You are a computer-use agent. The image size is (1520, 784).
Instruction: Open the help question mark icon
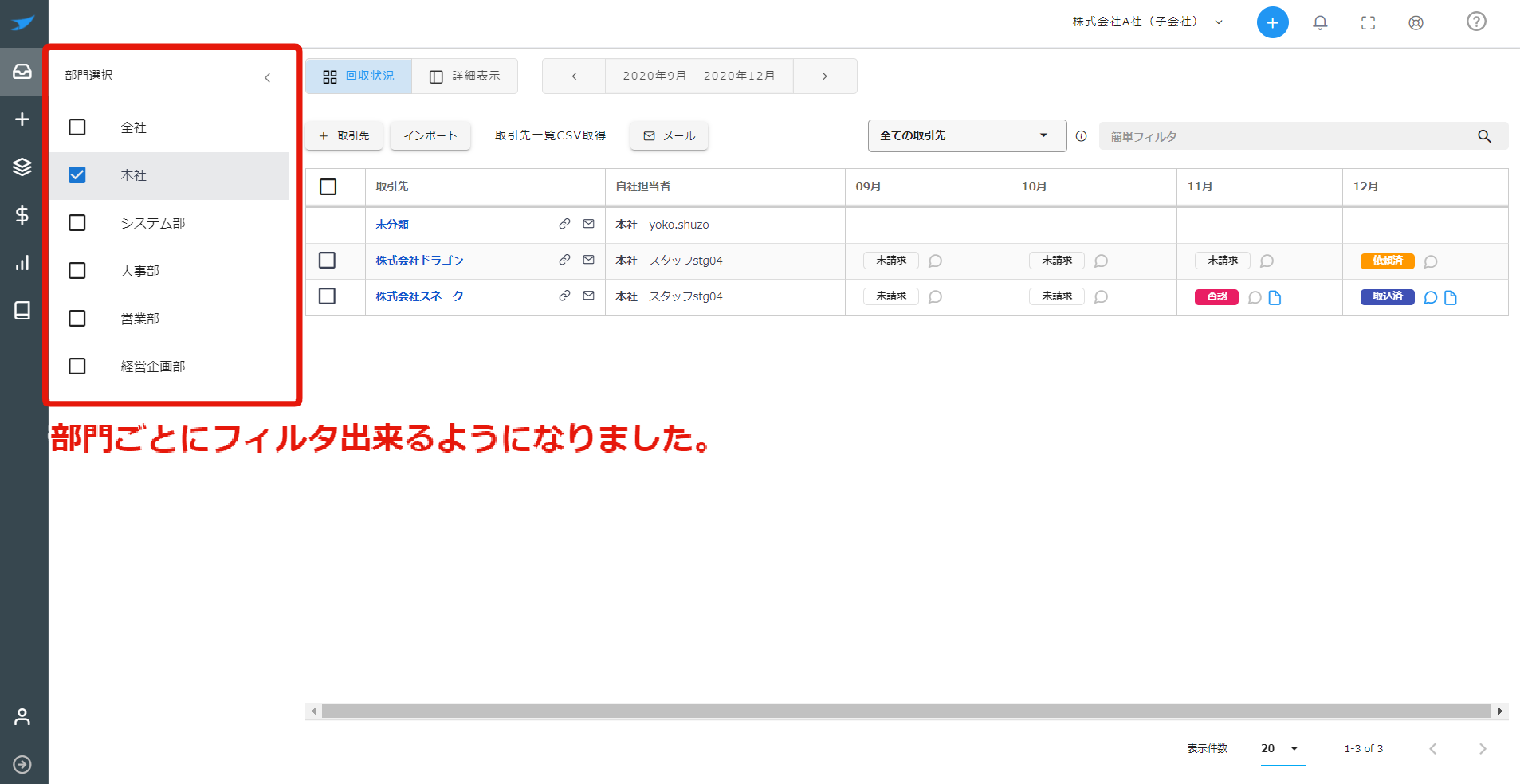click(1476, 22)
